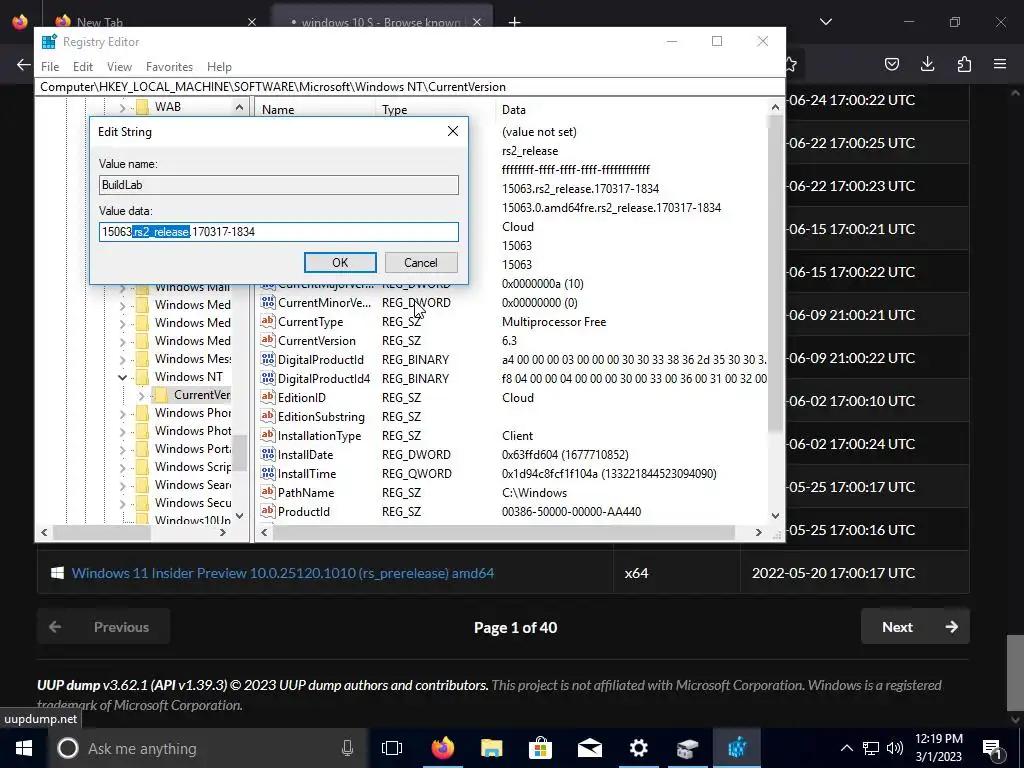
Task: Open Windows 11 Insider Preview 10.0.25120.1010 link
Action: click(283, 573)
